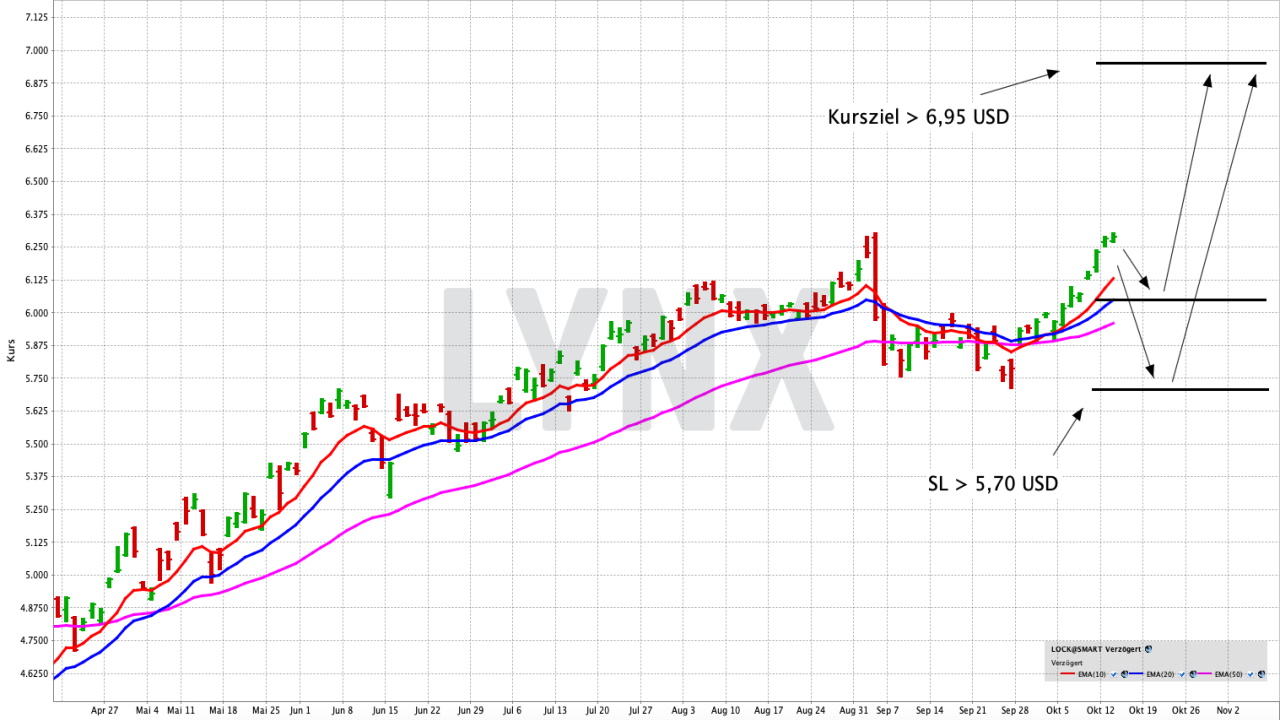This screenshot has width=1280, height=720.
Task: Uncheck the EMA(10) indicator checkbox
Action: (1114, 674)
